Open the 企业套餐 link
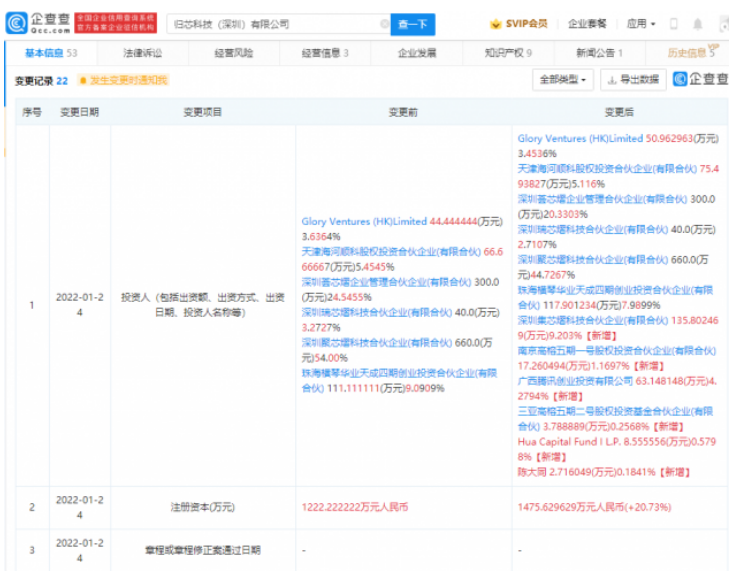The height and width of the screenshot is (571, 734). click(587, 24)
